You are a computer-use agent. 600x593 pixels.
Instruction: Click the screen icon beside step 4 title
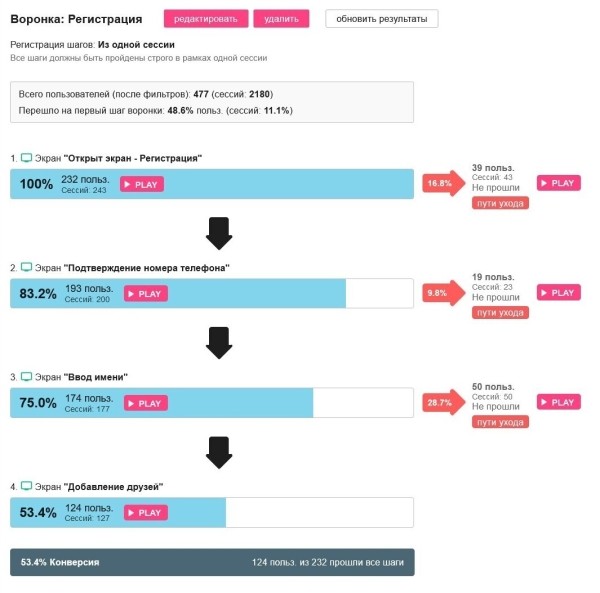26,487
